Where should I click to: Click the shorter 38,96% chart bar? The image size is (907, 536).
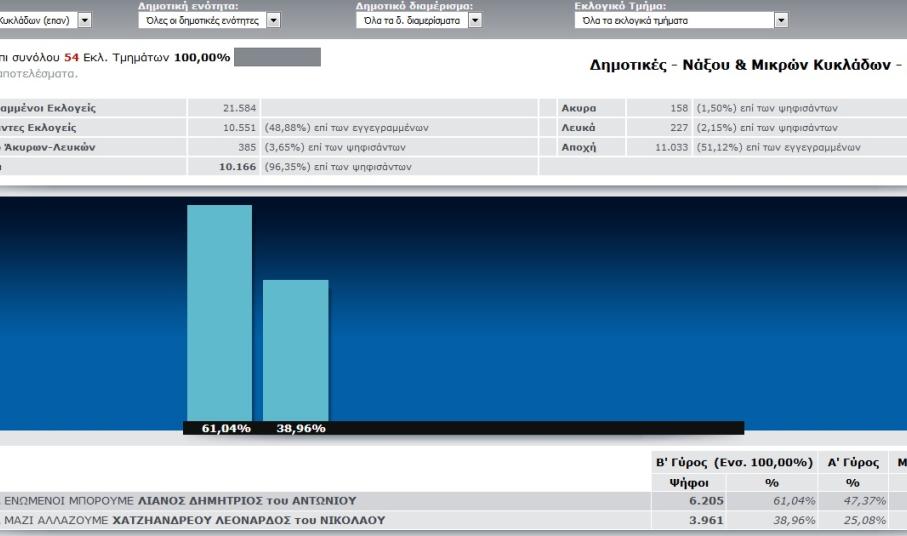click(x=295, y=350)
